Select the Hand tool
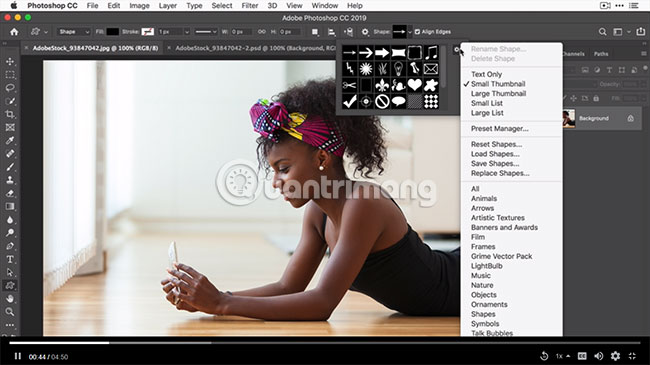650x365 pixels. pyautogui.click(x=10, y=299)
